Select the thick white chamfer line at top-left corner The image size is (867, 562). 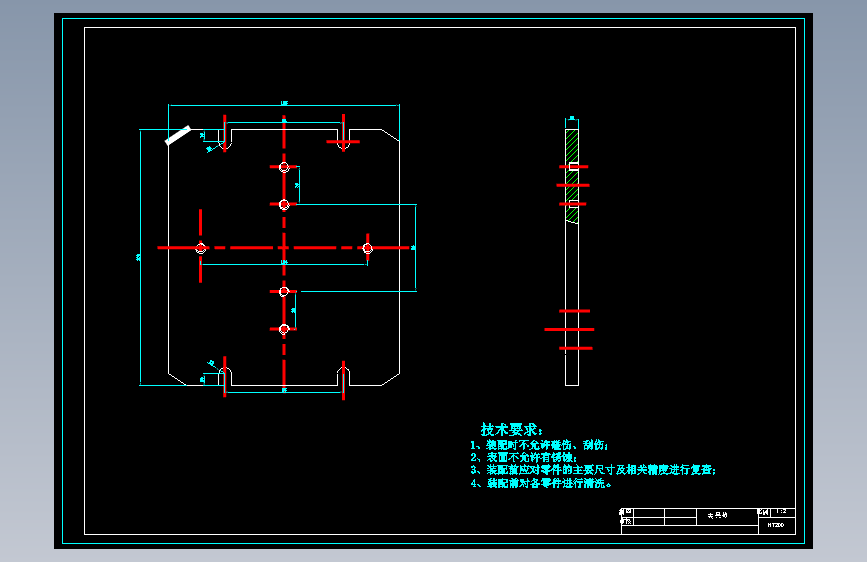[178, 136]
